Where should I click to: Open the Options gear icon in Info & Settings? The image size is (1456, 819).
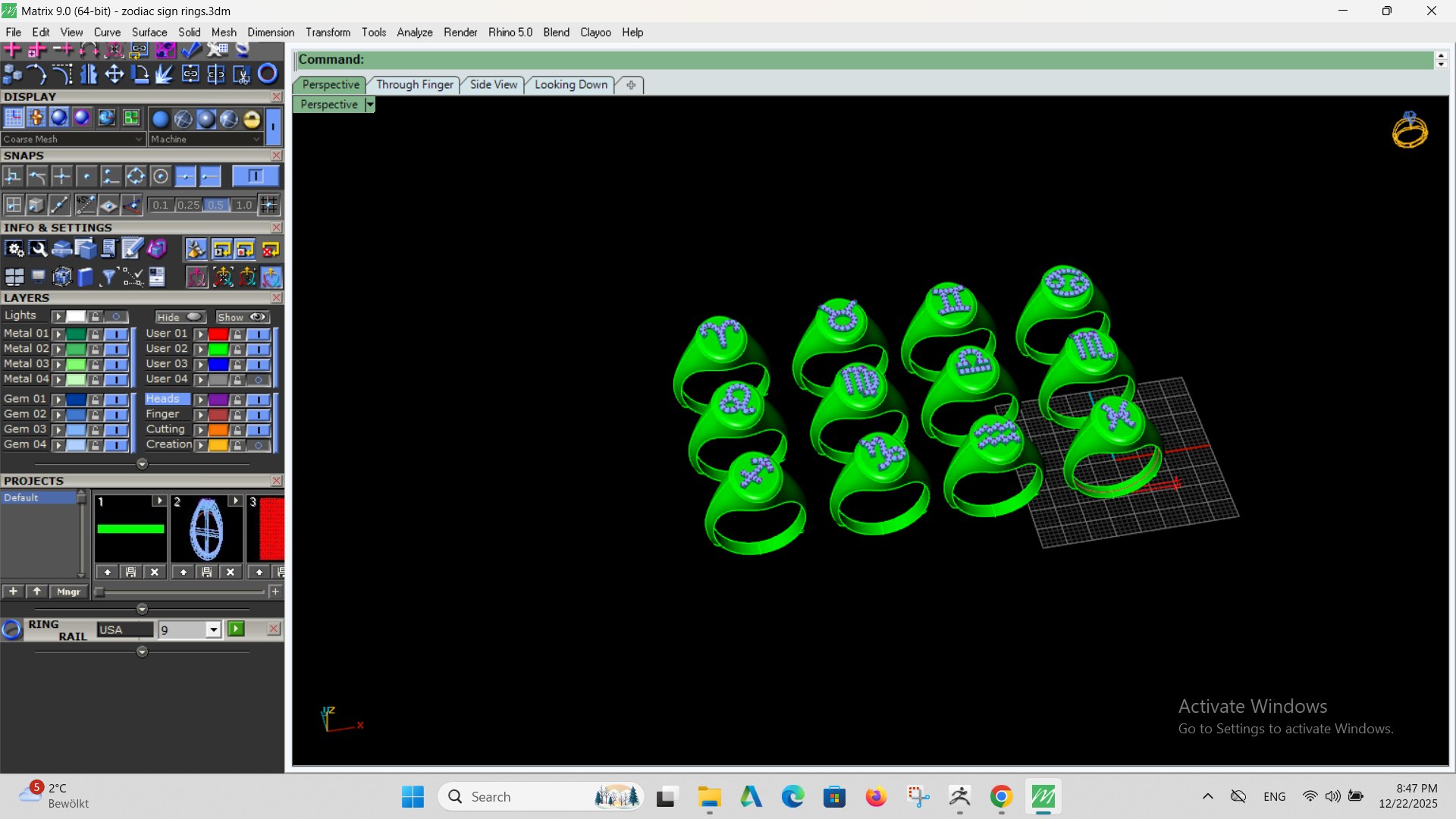tap(14, 249)
